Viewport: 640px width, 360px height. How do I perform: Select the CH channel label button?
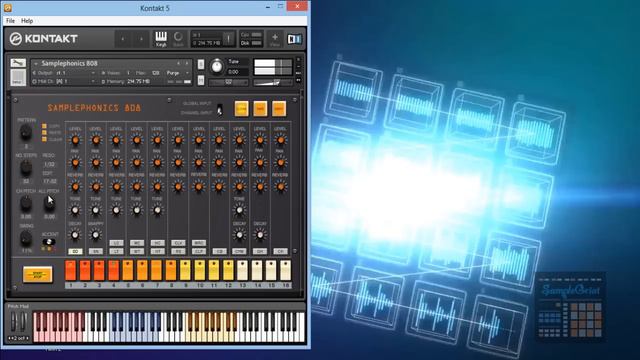(x=280, y=251)
